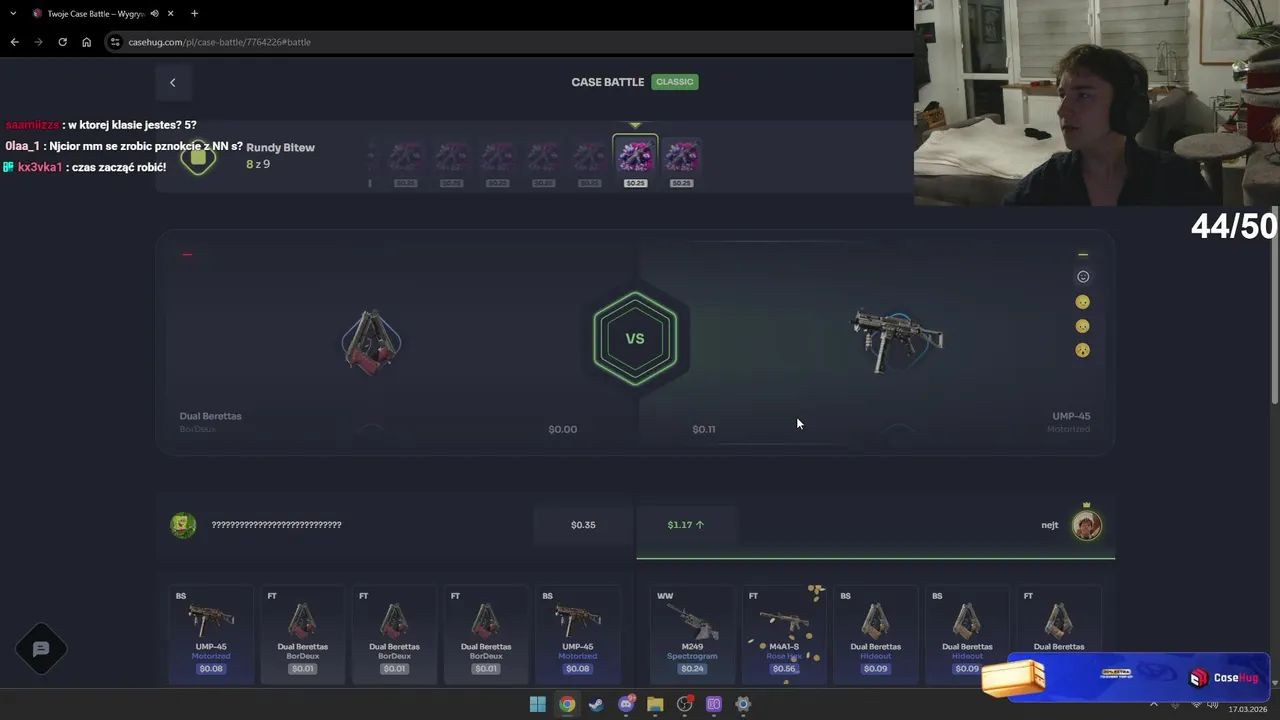1280x720 pixels.
Task: Expand the system tray hidden icons chevron
Action: pos(1154,704)
